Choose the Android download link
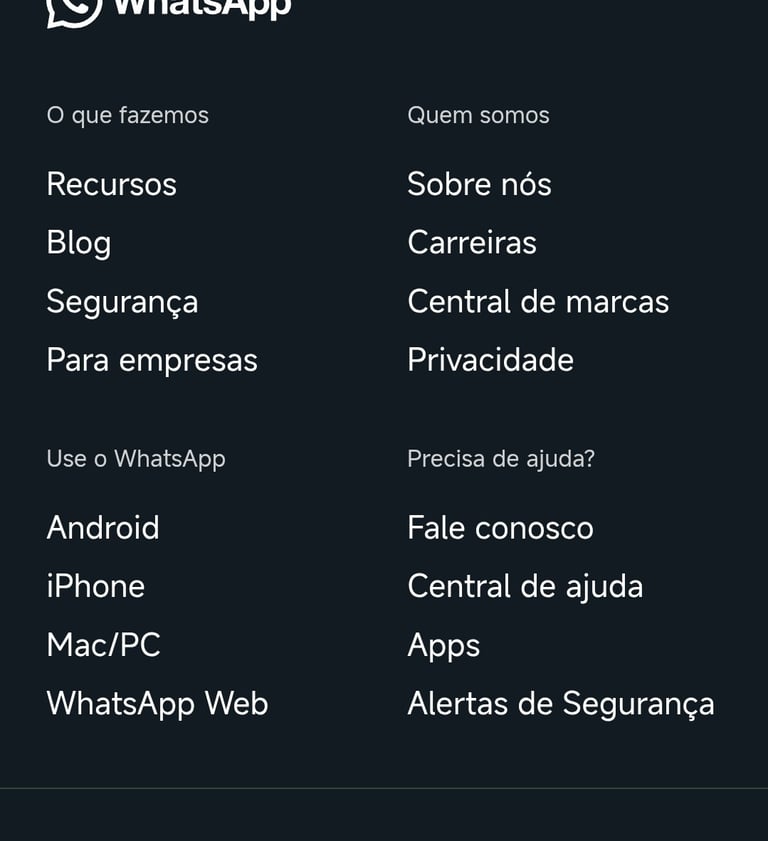 [x=103, y=528]
